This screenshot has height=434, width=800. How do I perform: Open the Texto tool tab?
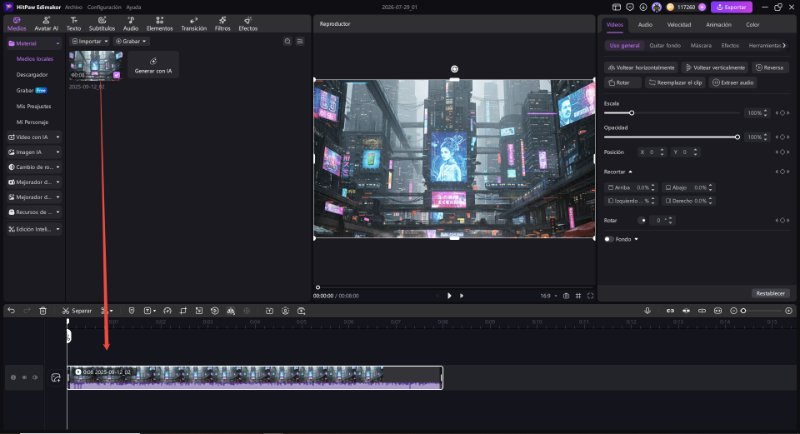(x=73, y=24)
